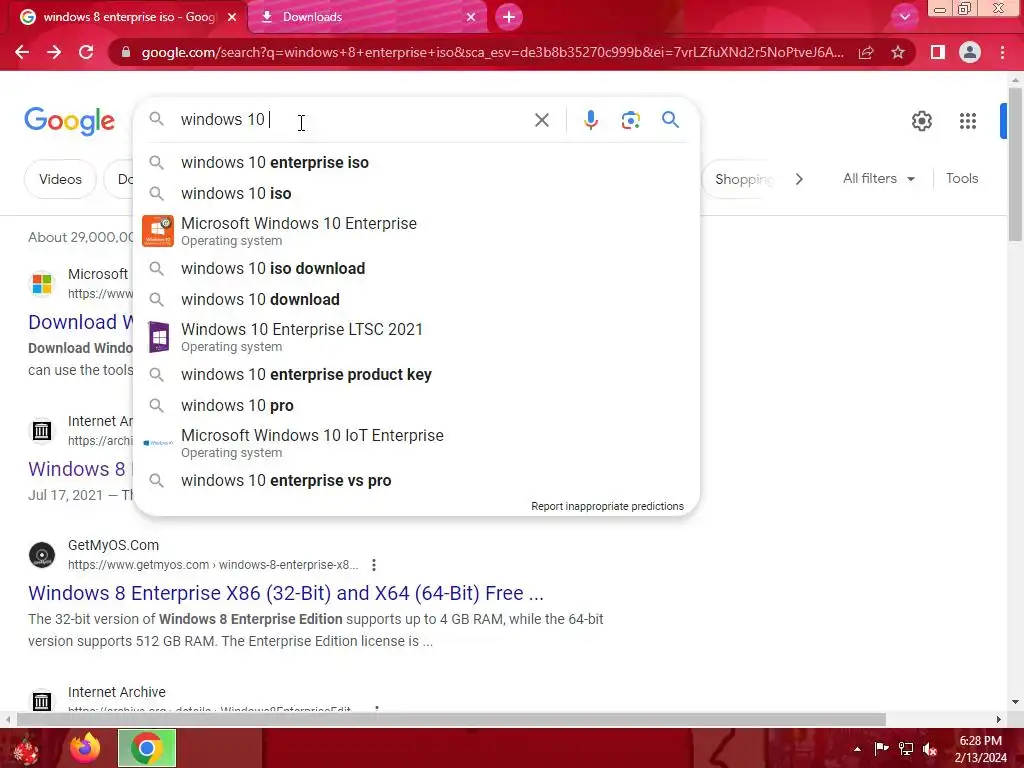
Task: Choose suggestion 'windows 10 iso'
Action: click(x=416, y=193)
